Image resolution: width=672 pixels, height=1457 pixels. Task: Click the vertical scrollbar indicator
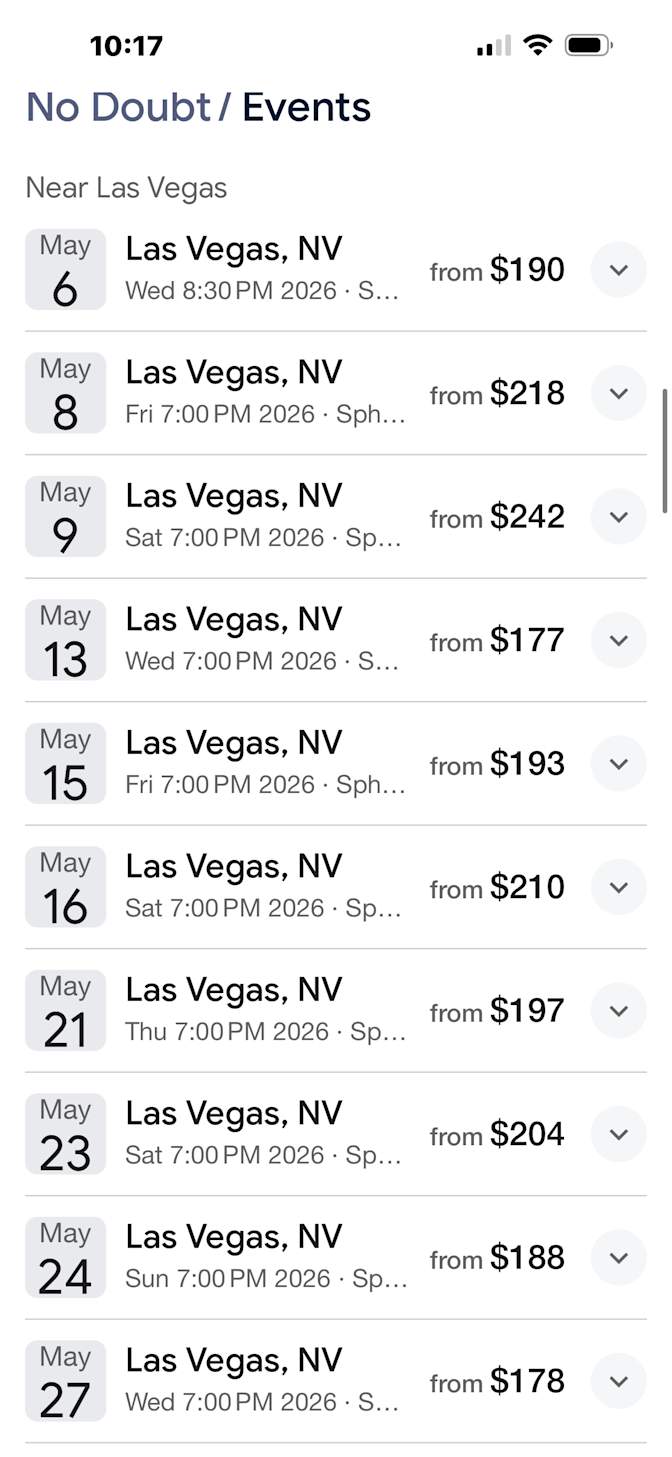[665, 450]
